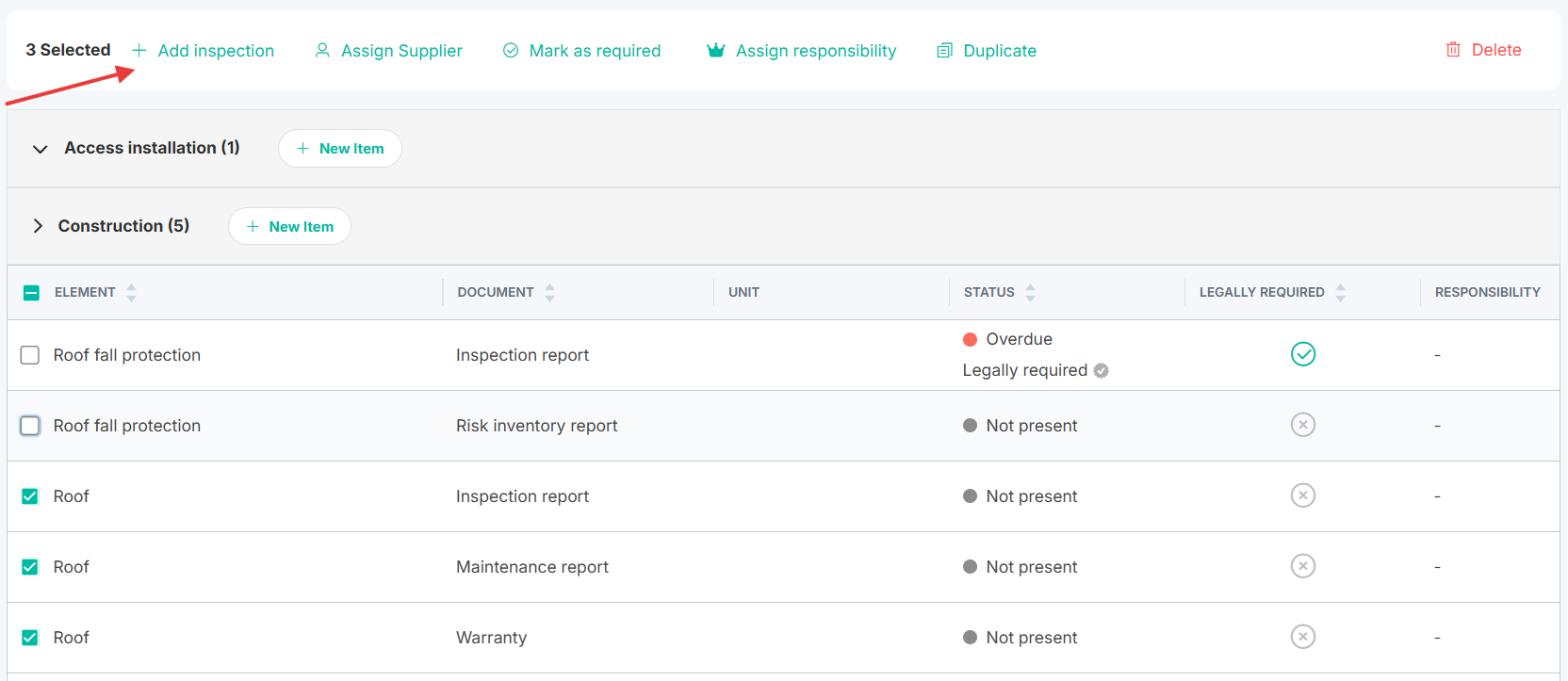Uncheck the Roof Maintenance report row

[x=30, y=567]
